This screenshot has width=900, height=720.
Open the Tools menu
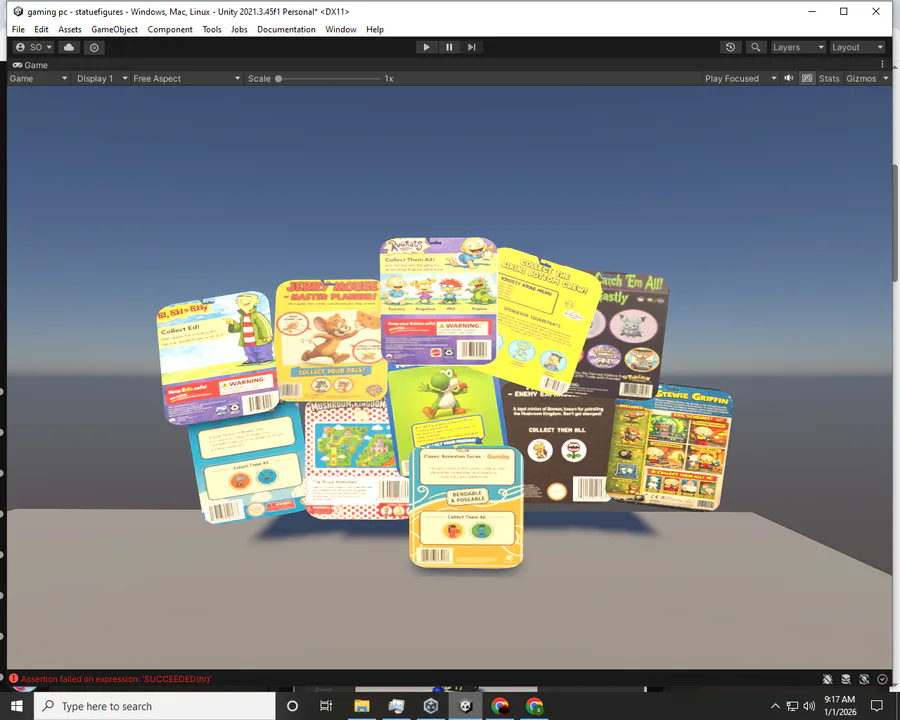point(212,29)
